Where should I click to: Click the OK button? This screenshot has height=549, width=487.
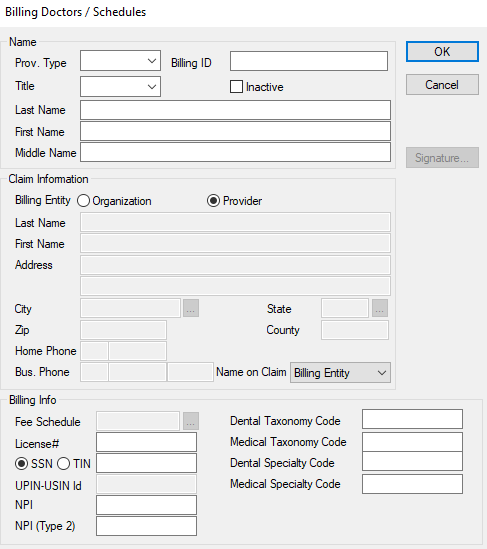[442, 52]
